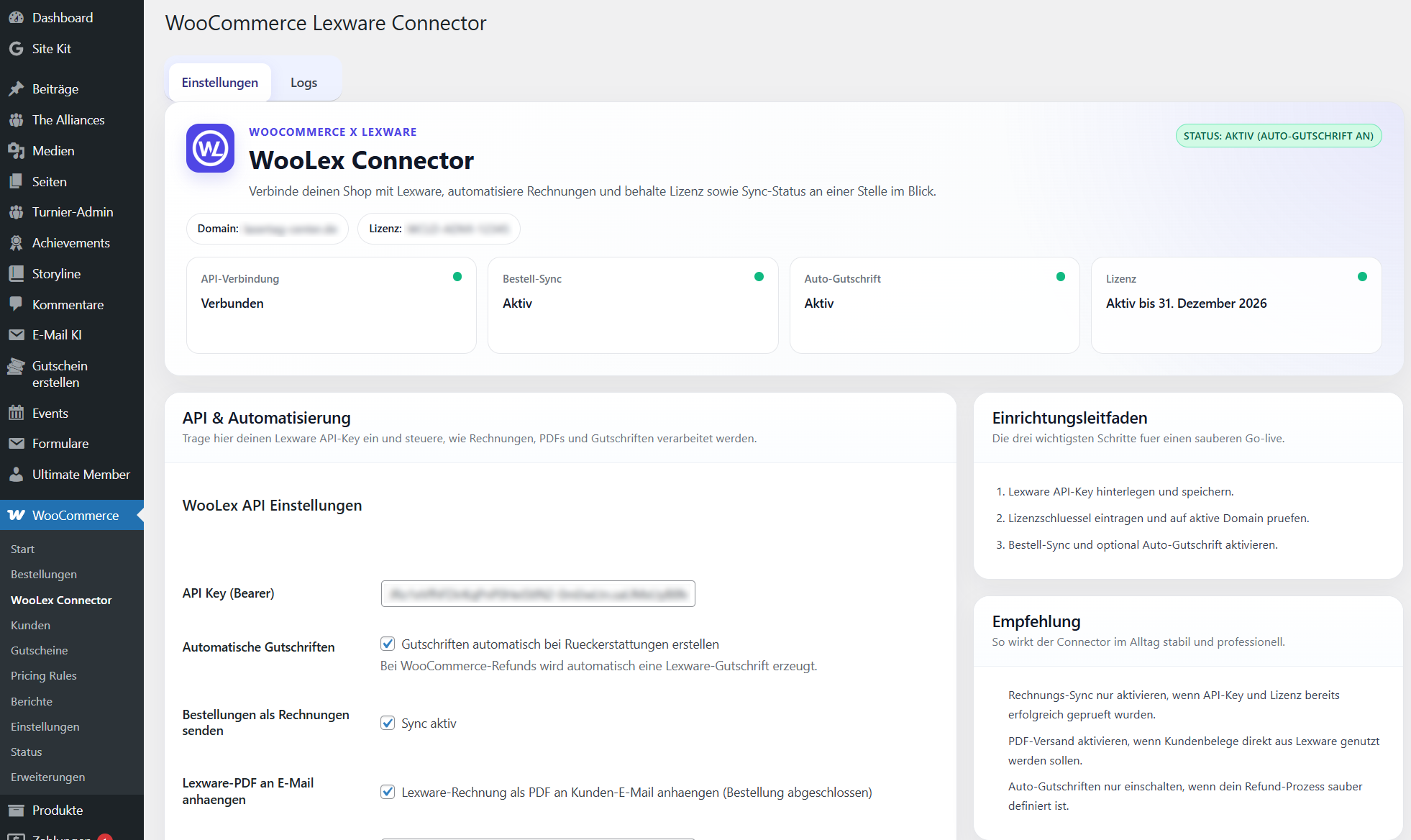Click the Medien media icon
The width and height of the screenshot is (1411, 840).
[16, 151]
